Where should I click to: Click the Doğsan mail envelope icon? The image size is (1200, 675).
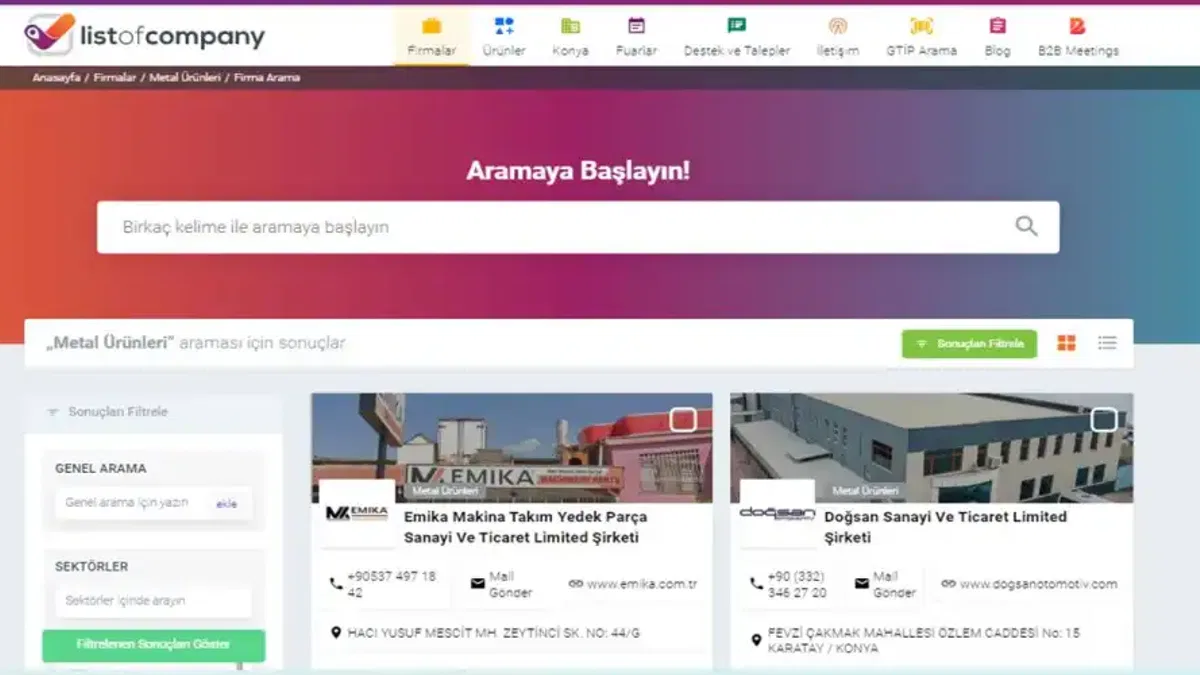861,584
